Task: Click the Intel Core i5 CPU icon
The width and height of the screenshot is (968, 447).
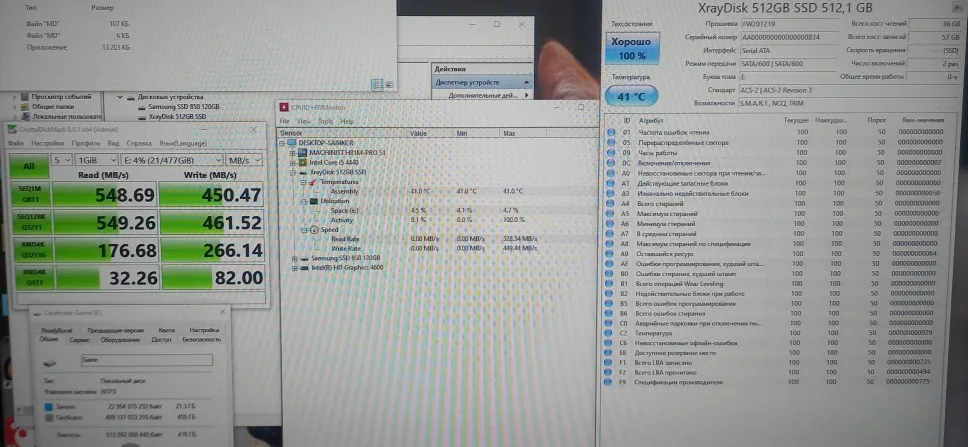Action: 303,162
